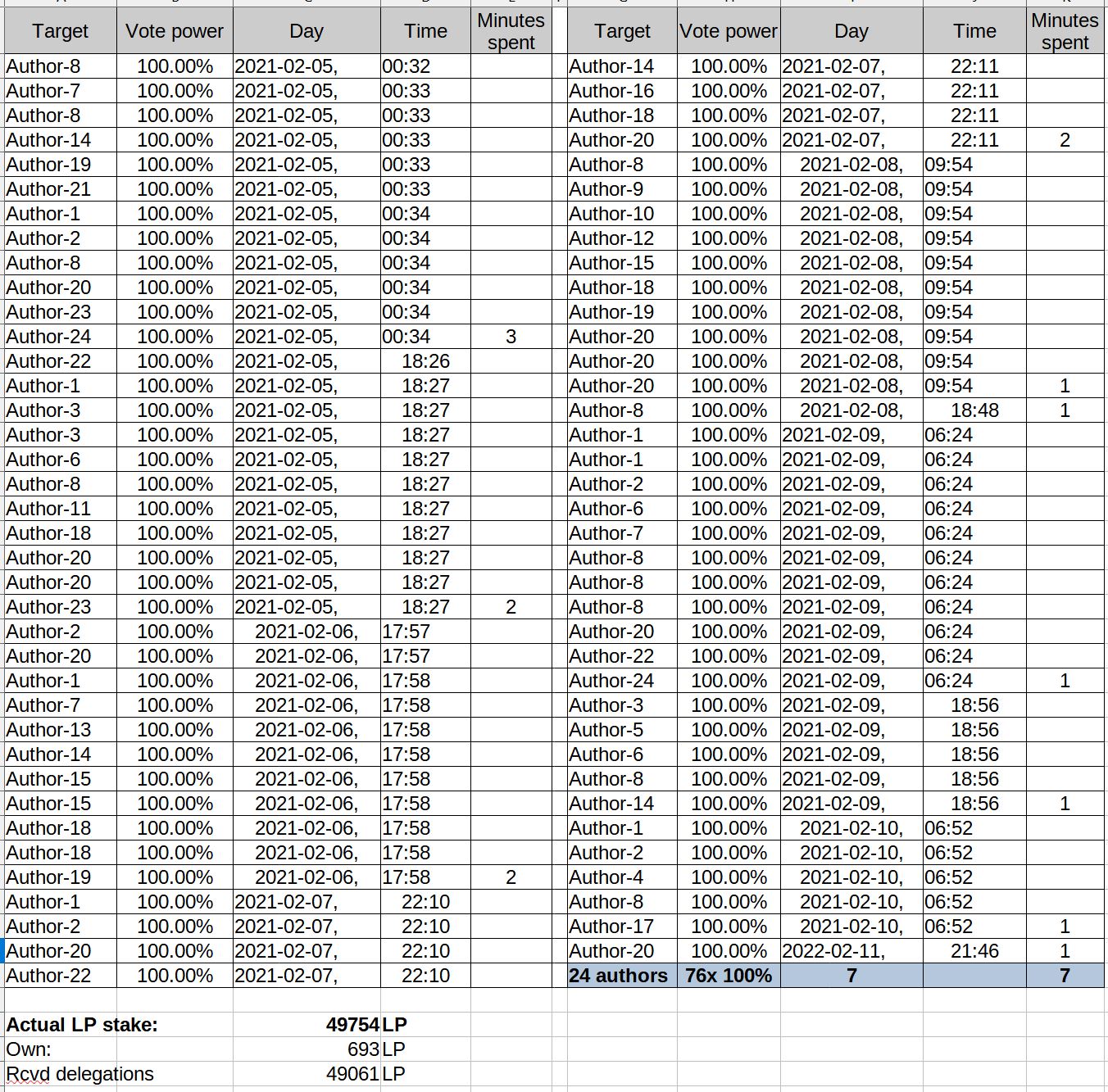Click the minutes spent value 3
The height and width of the screenshot is (1092, 1108).
pos(511,337)
